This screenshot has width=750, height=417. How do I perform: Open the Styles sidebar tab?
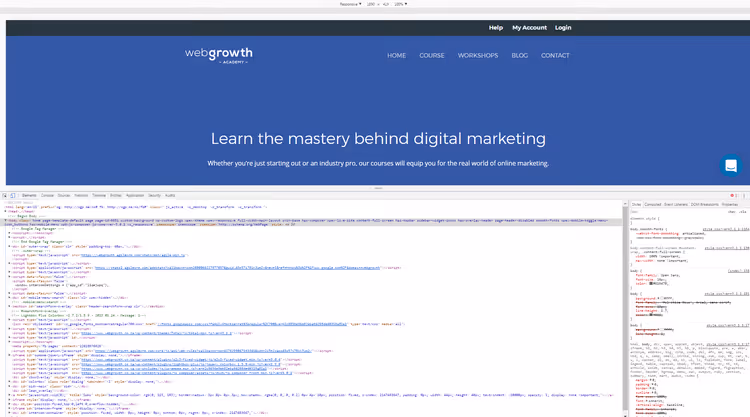[x=636, y=205]
